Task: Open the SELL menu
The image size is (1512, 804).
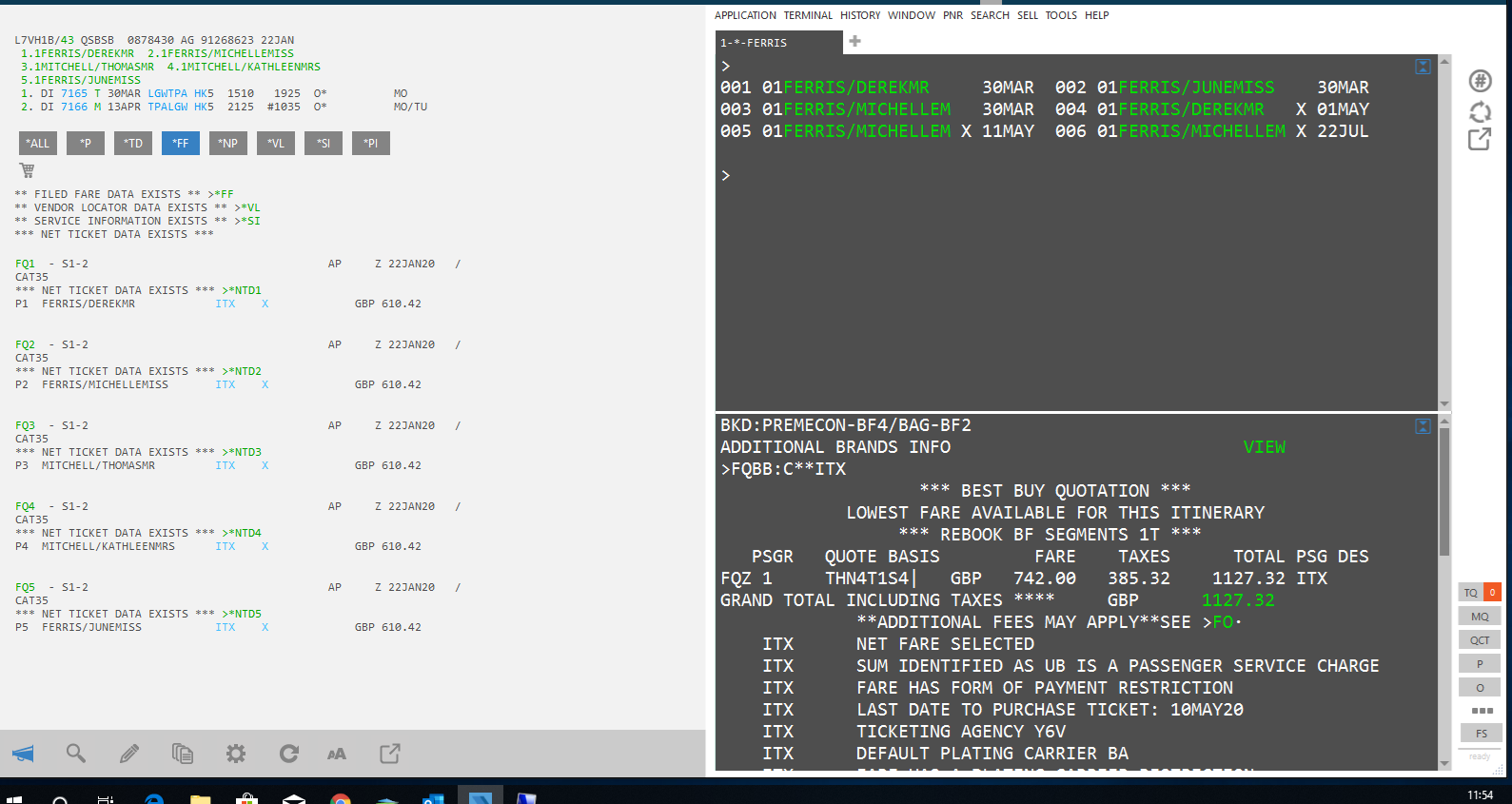Action: click(x=1028, y=15)
